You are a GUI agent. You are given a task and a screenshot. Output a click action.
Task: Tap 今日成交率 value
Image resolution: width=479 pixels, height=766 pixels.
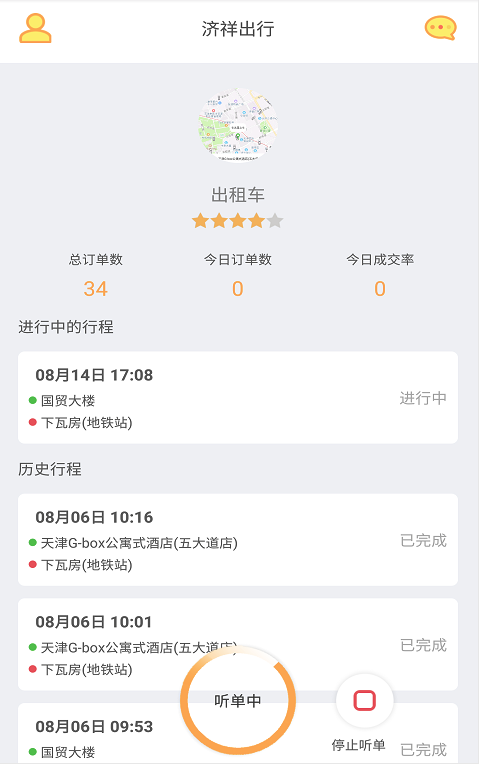click(380, 289)
